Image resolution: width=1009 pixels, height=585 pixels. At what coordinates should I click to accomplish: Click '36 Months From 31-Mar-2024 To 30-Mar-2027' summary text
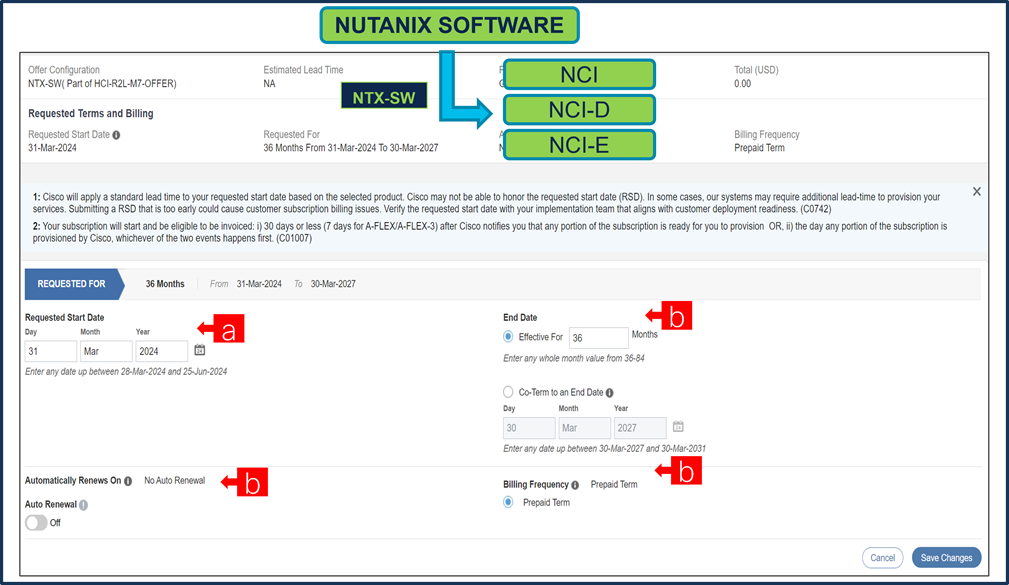351,148
